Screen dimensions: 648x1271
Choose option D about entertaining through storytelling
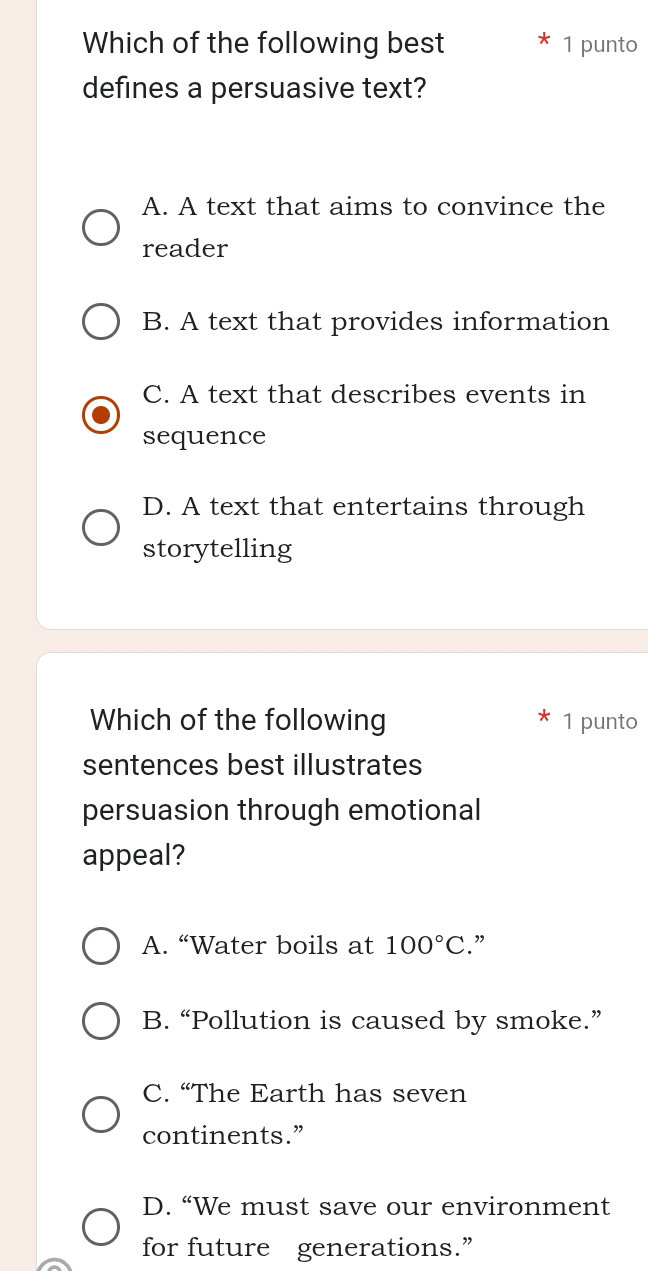click(x=101, y=527)
